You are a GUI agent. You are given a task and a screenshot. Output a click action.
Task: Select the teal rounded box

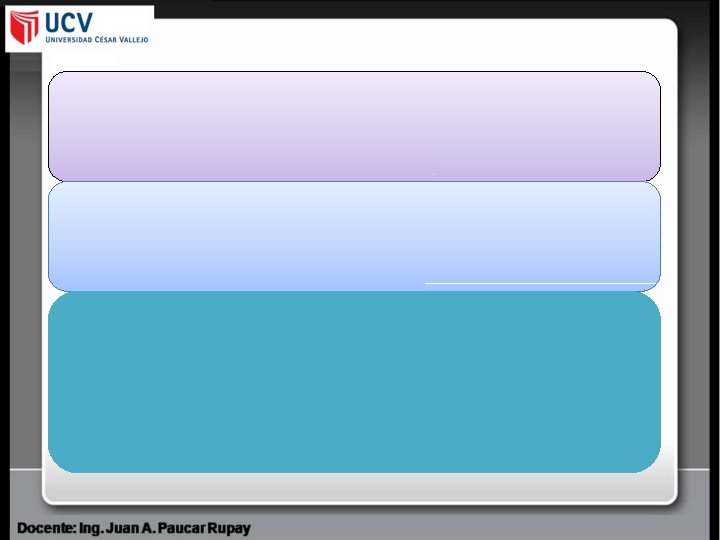pos(354,382)
